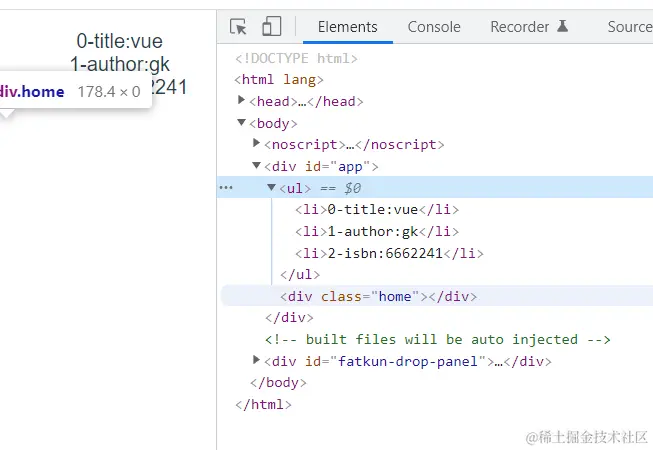
Task: Click the page text 1-author:gk
Action: pos(120,64)
